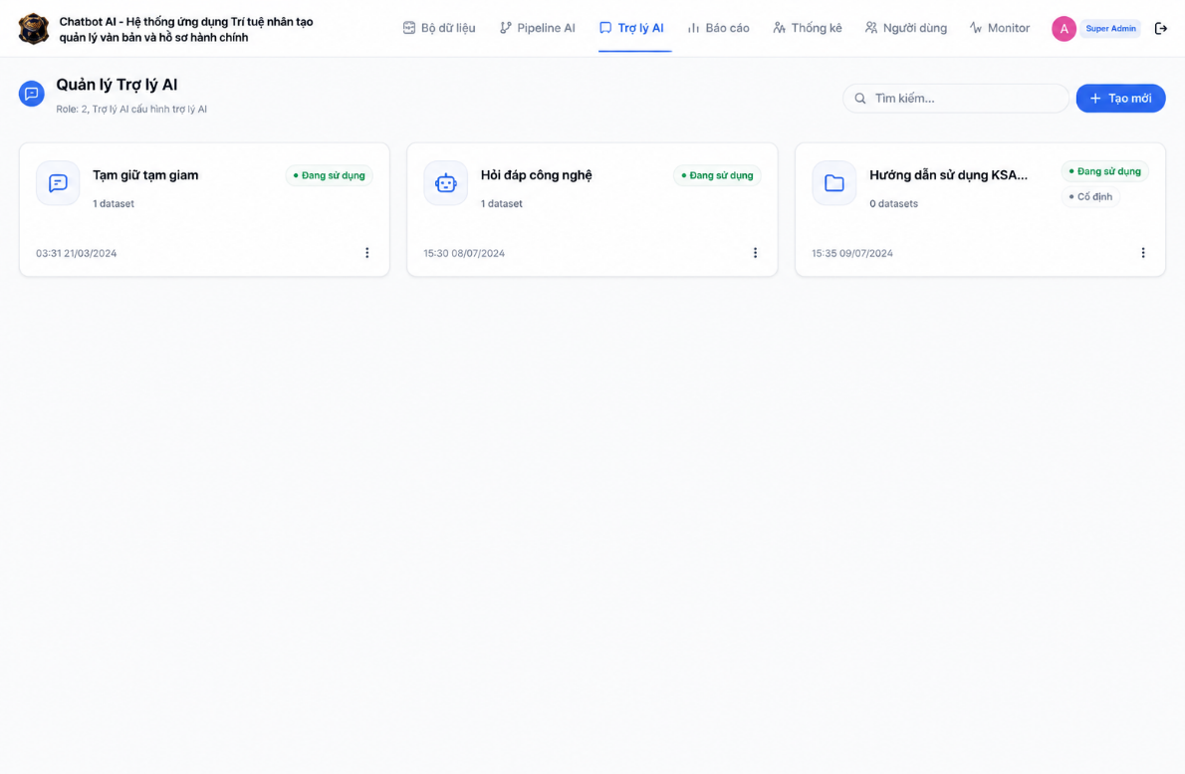Click the timestamp 03:31 21/03/2024
Image resolution: width=1185 pixels, height=774 pixels.
pos(76,253)
